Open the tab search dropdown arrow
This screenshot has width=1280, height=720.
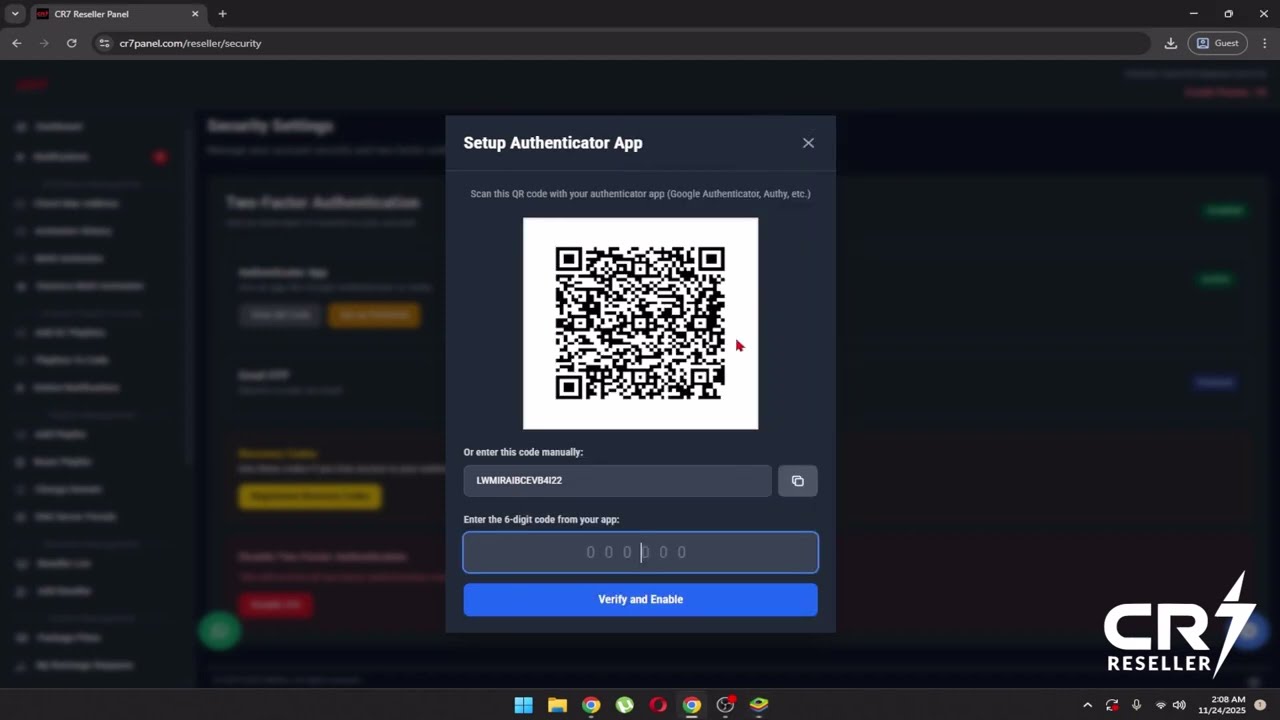pyautogui.click(x=14, y=14)
